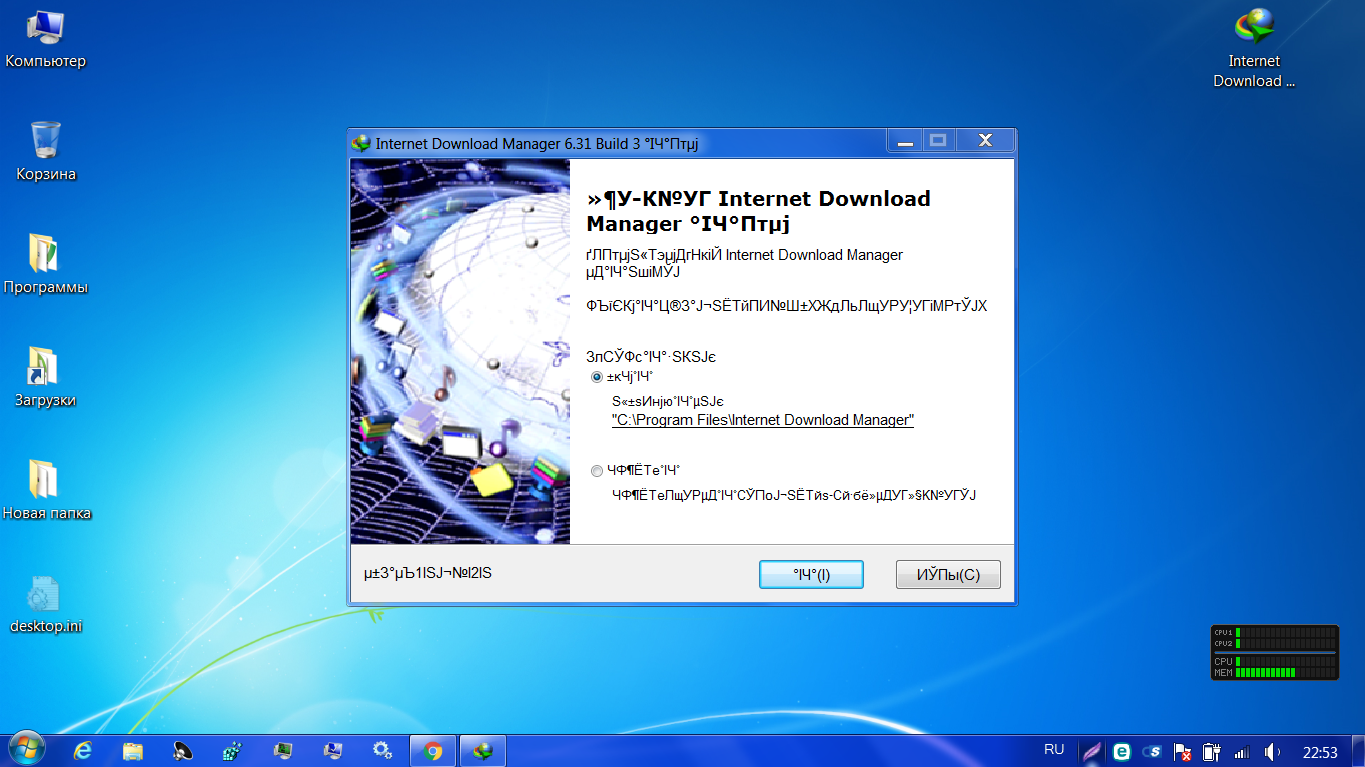
Task: Select the desktop.ini file icon
Action: tap(46, 605)
